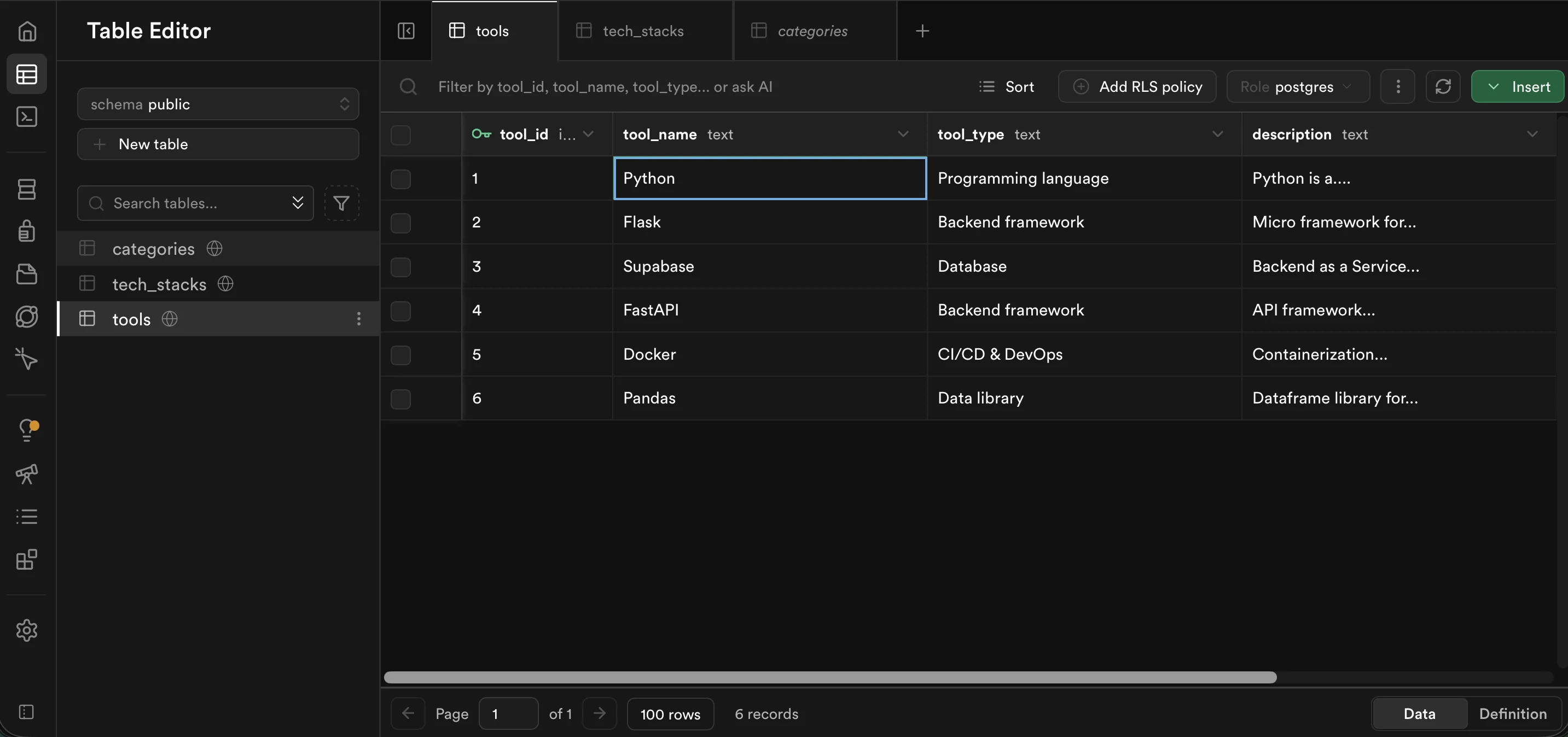1568x737 pixels.
Task: Open the Authentication lock icon
Action: pos(27,231)
